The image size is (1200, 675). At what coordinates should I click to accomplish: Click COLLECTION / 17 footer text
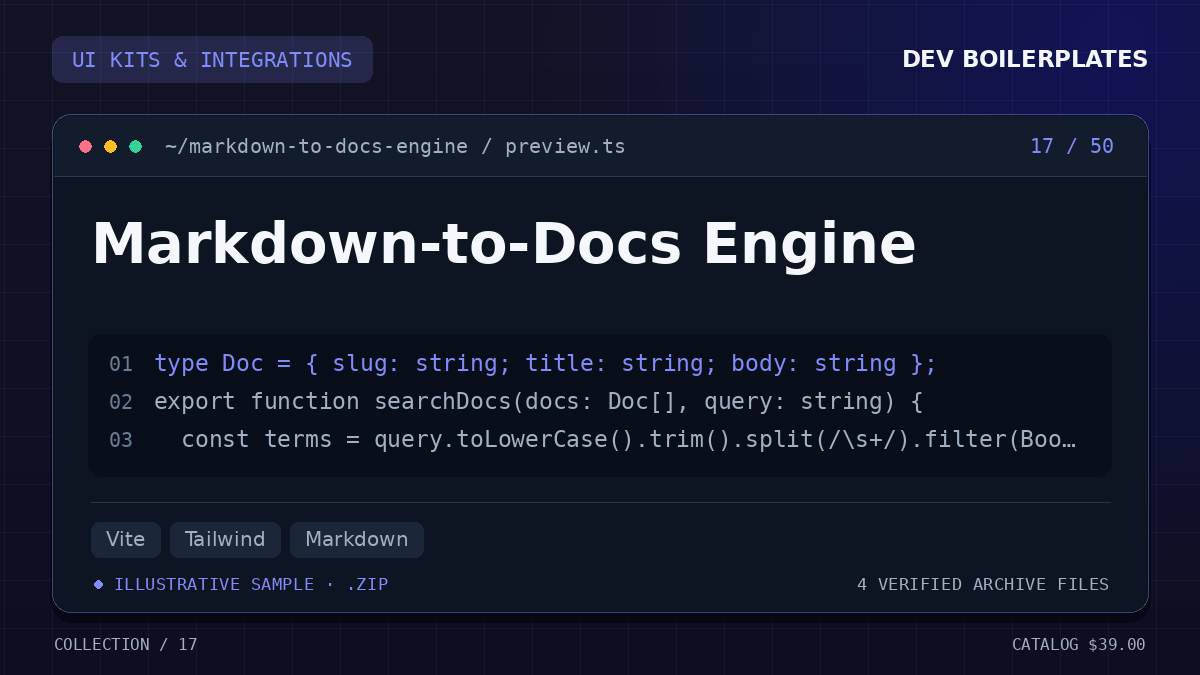coord(126,645)
